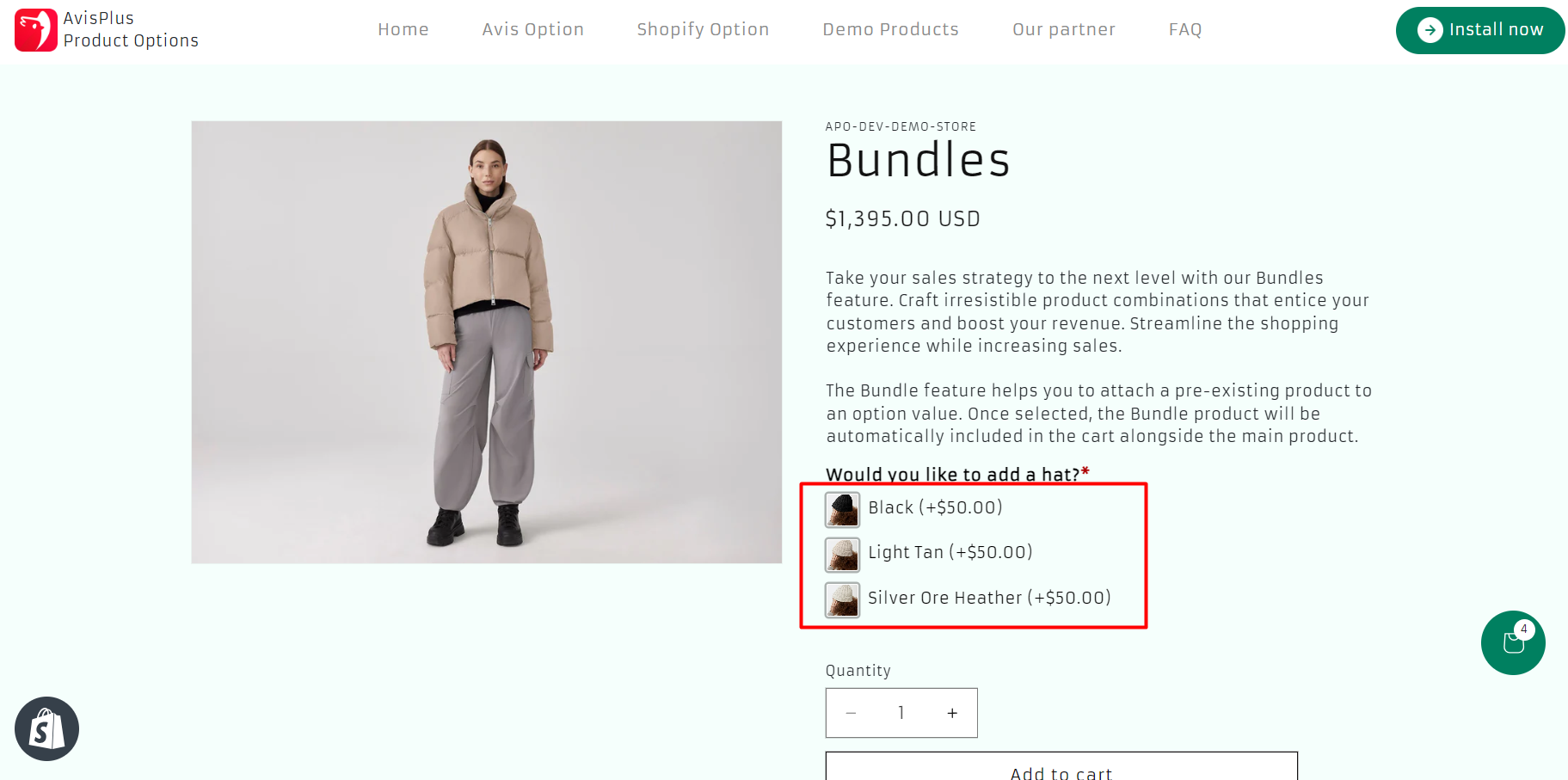Click the jacket product image
Screen dimensions: 1568x780
pyautogui.click(x=487, y=342)
